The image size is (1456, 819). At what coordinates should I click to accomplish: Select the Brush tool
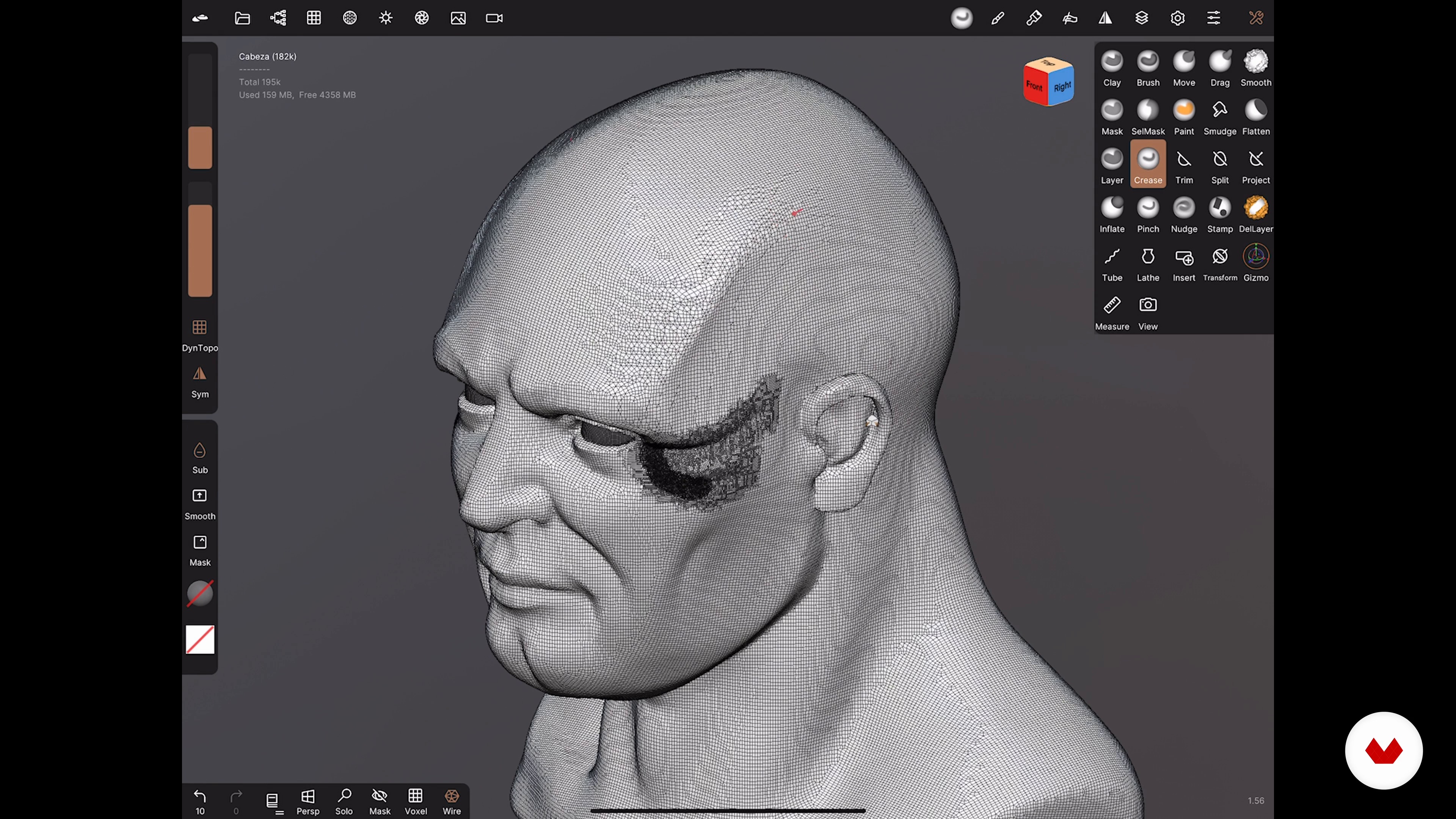1148,68
